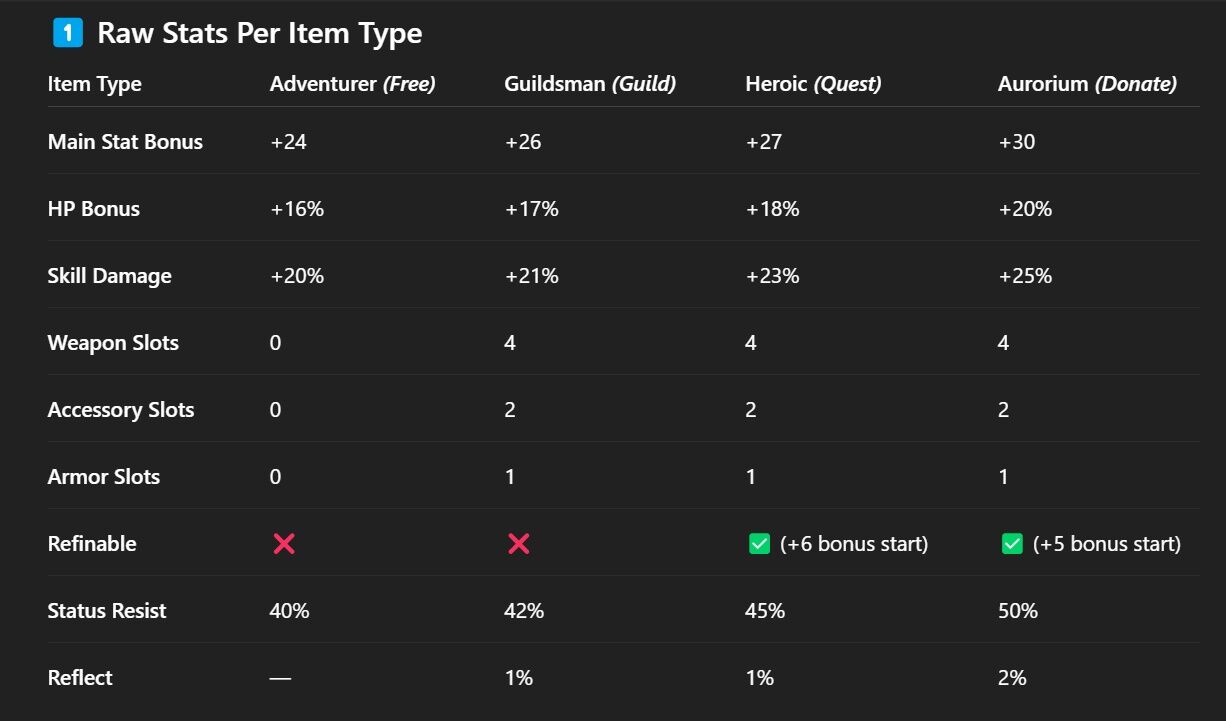
Task: Click the Heroic (Quest) column header
Action: (813, 84)
